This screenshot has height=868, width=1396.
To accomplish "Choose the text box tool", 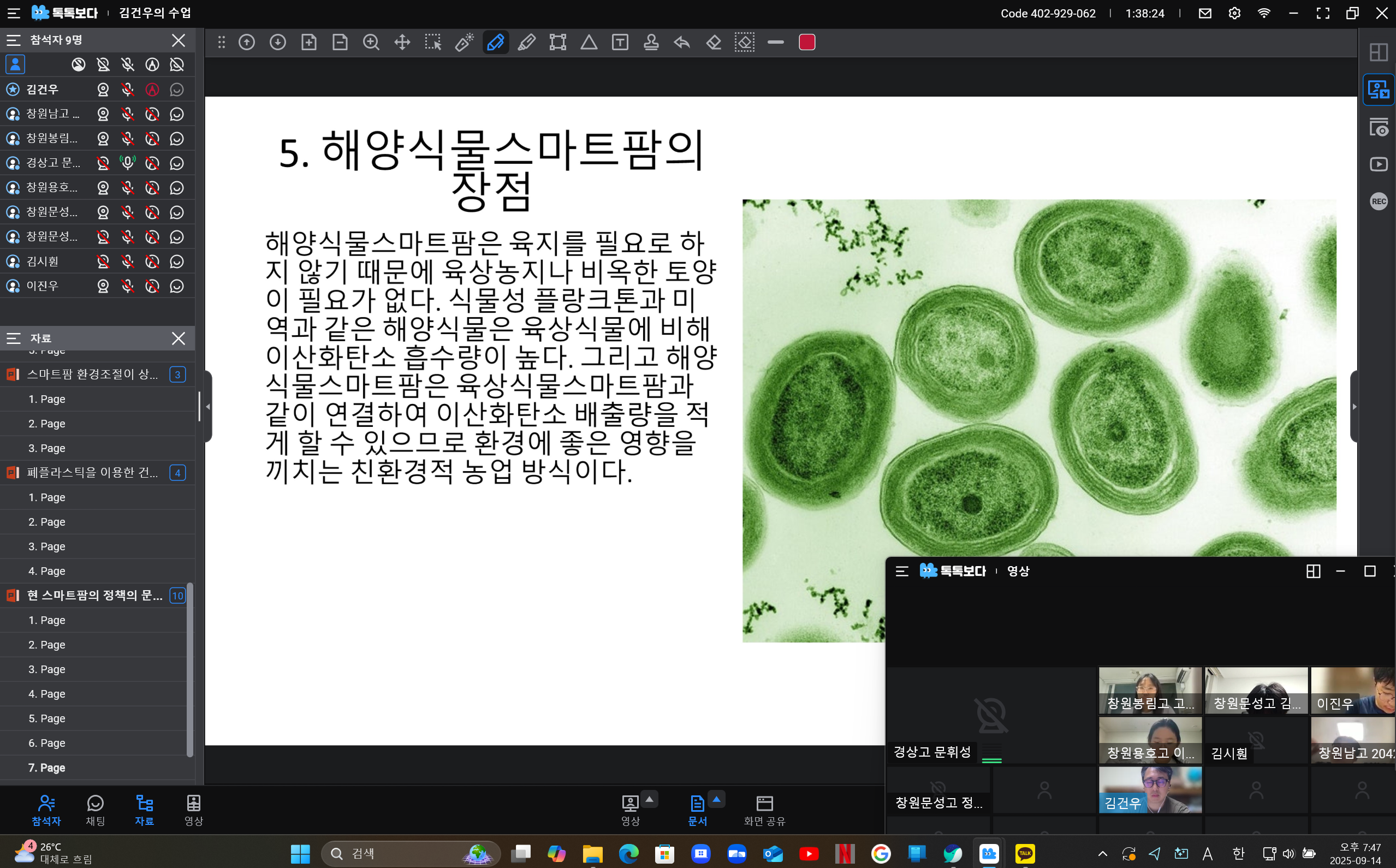I will [x=620, y=43].
